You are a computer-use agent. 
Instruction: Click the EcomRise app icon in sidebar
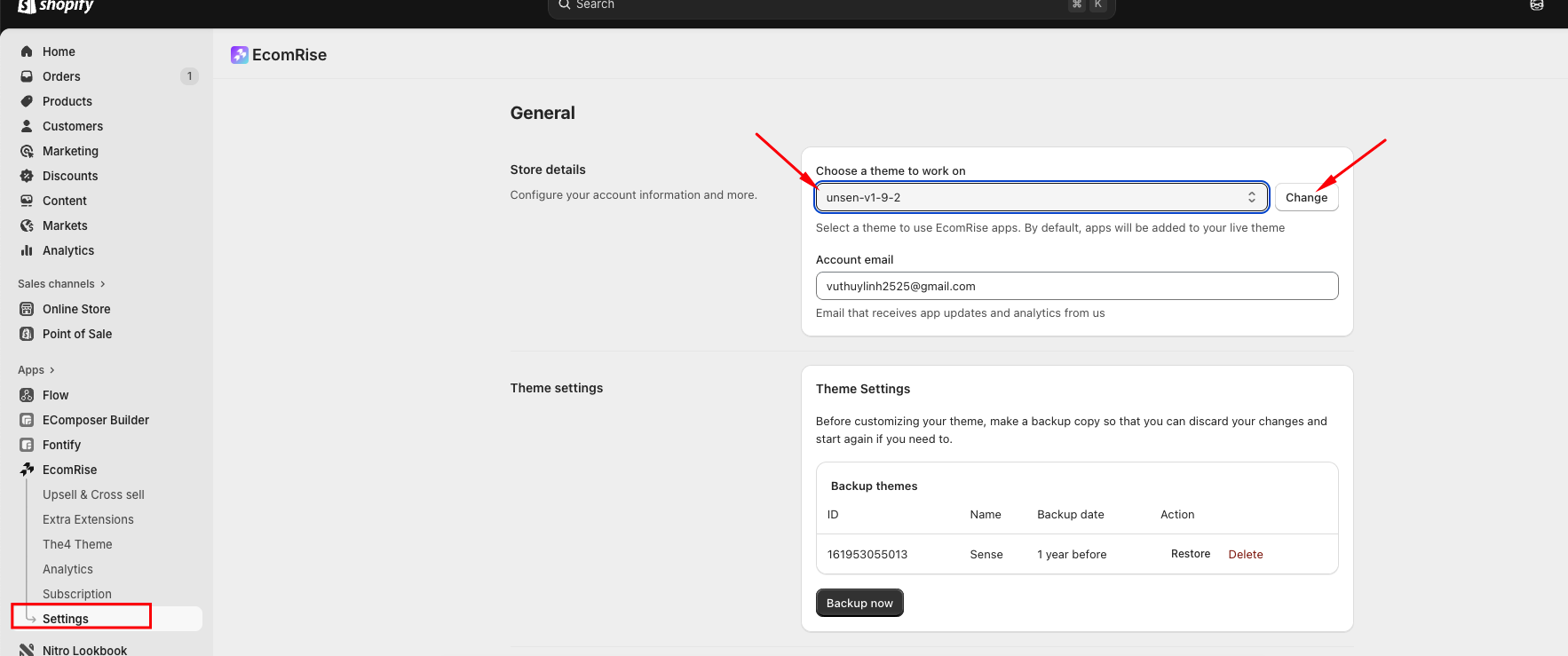(x=27, y=470)
